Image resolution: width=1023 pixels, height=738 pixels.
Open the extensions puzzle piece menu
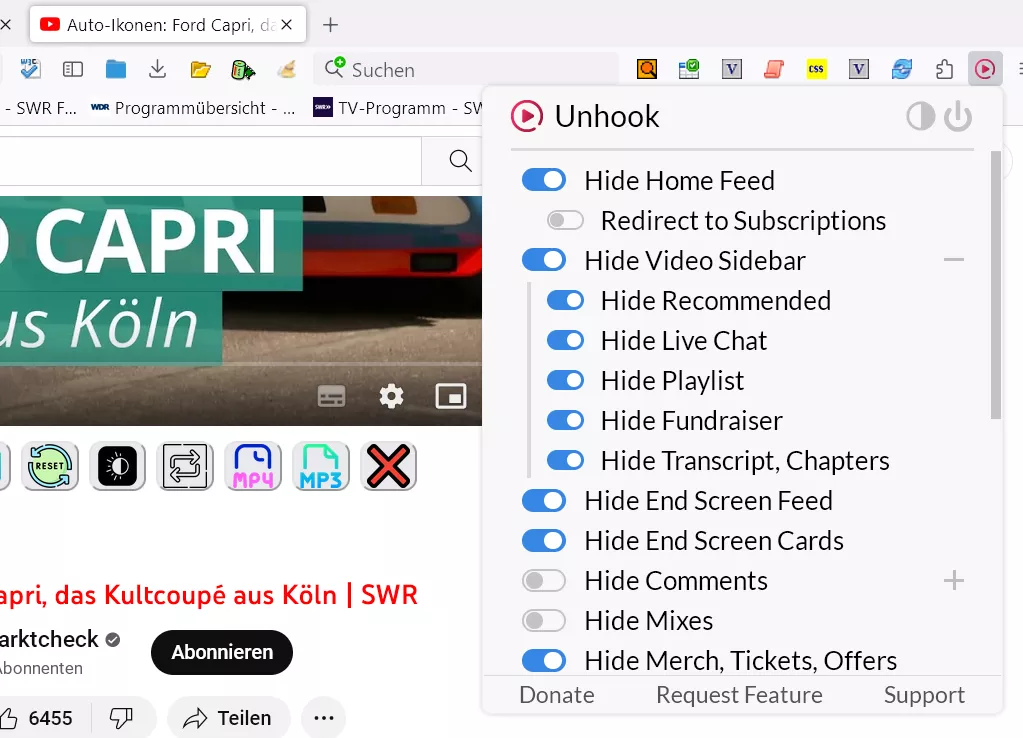(x=944, y=69)
